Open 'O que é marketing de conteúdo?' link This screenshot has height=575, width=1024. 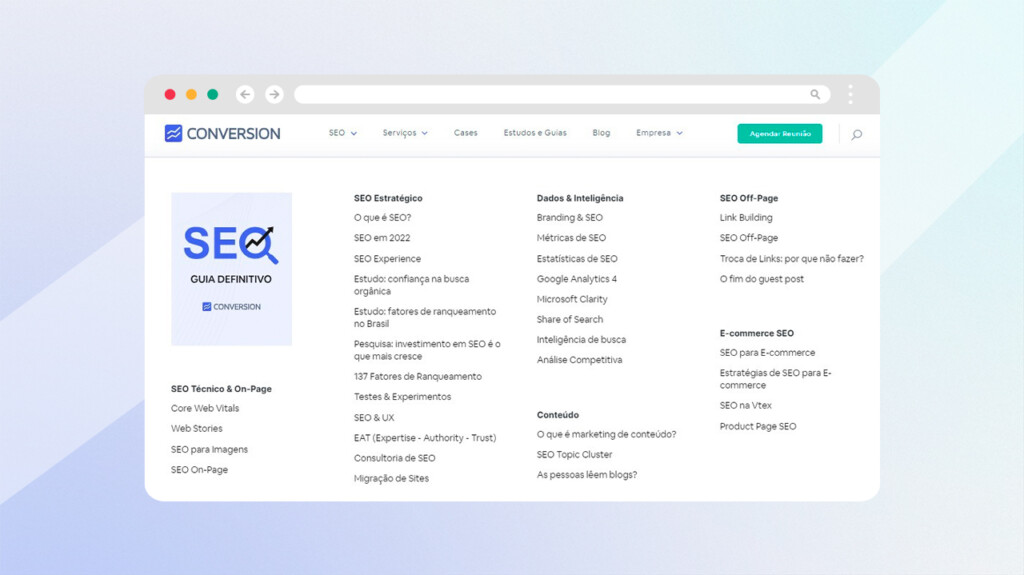607,434
